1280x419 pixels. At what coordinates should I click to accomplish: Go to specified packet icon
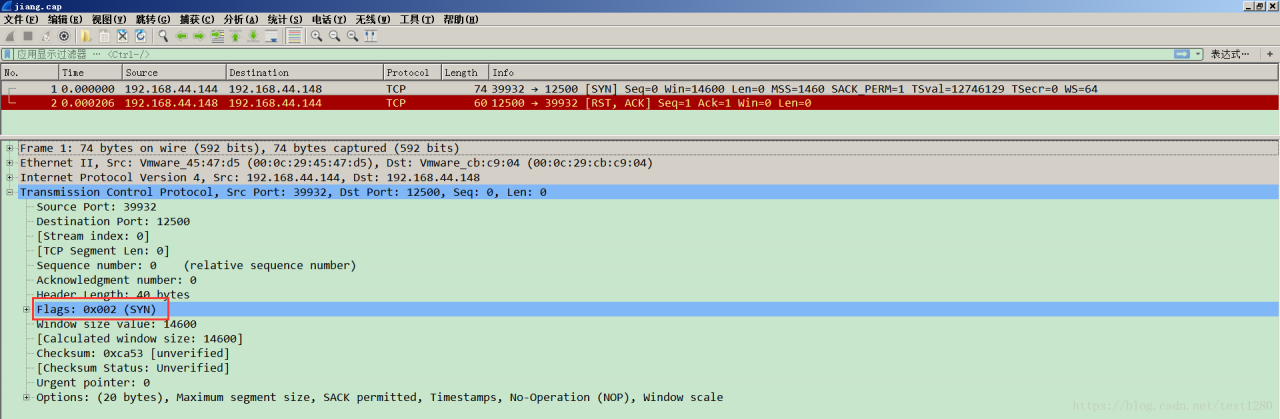pos(217,36)
